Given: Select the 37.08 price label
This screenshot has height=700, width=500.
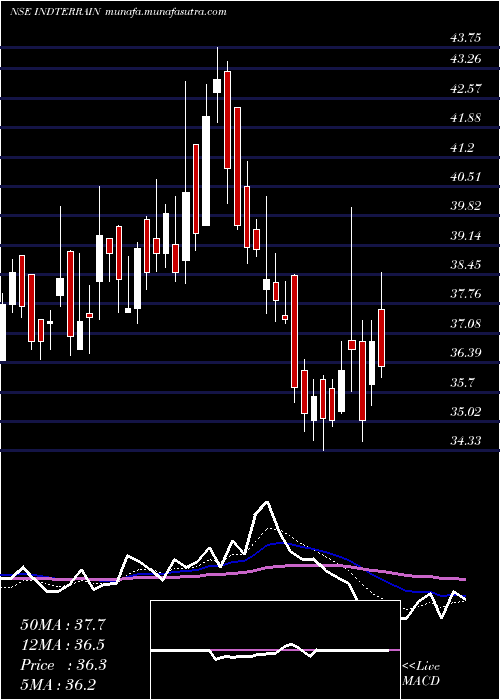Looking at the screenshot, I should coord(466,324).
